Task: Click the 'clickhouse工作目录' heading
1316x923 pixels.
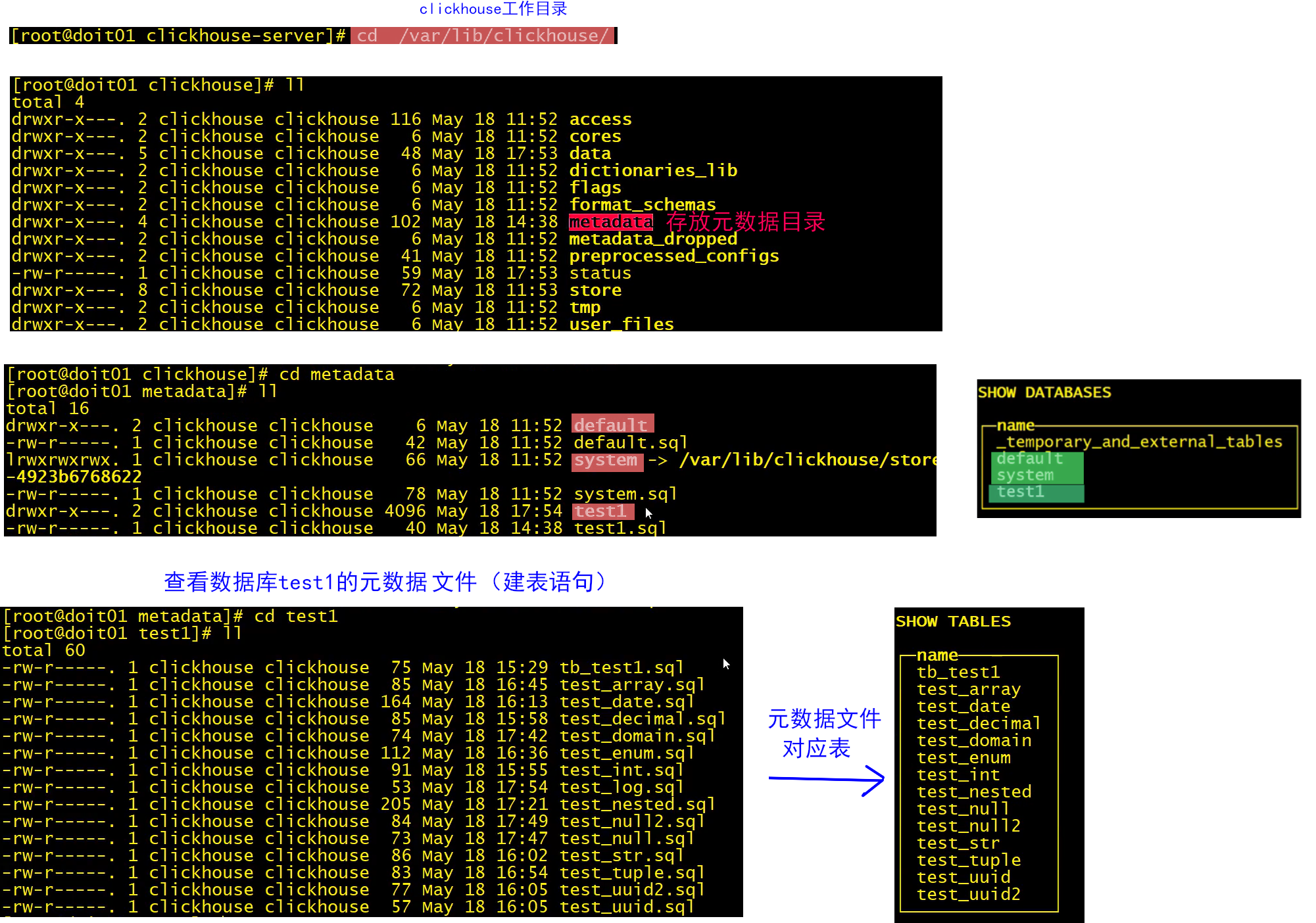Action: [493, 9]
